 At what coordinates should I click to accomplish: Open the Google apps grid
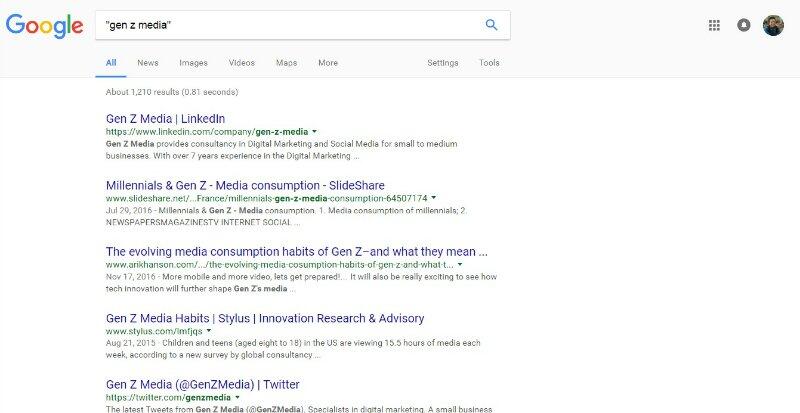point(714,25)
